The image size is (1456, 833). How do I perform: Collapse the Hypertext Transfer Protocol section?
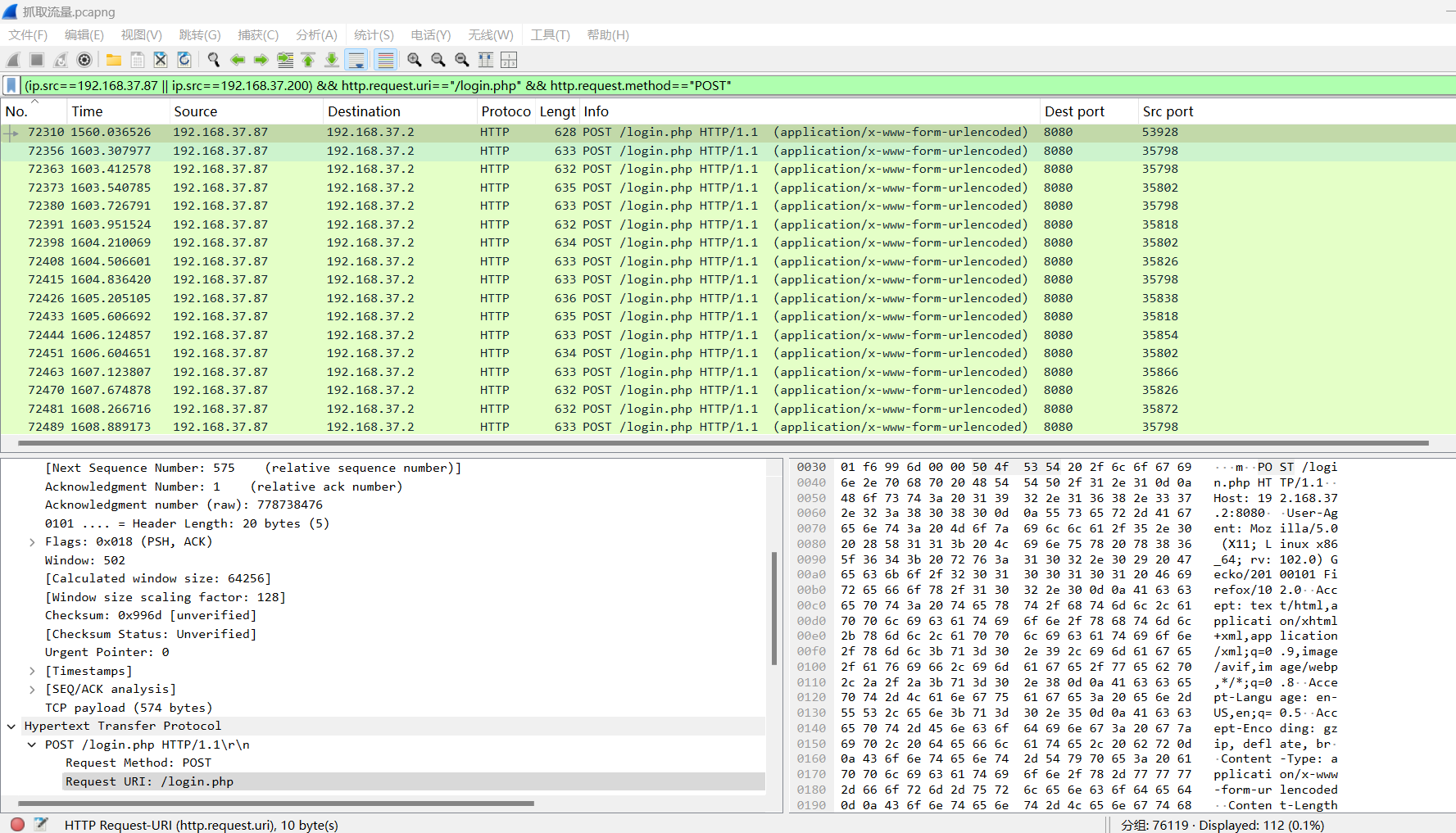coord(11,727)
